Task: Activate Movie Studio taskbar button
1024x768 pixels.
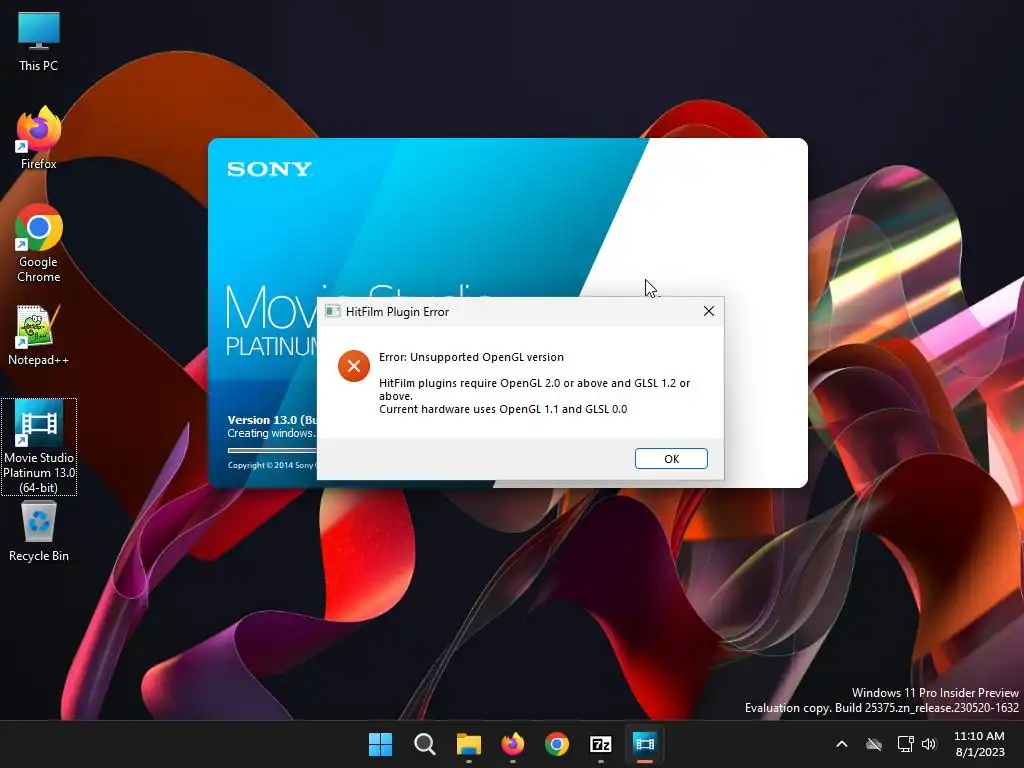Action: click(x=645, y=744)
